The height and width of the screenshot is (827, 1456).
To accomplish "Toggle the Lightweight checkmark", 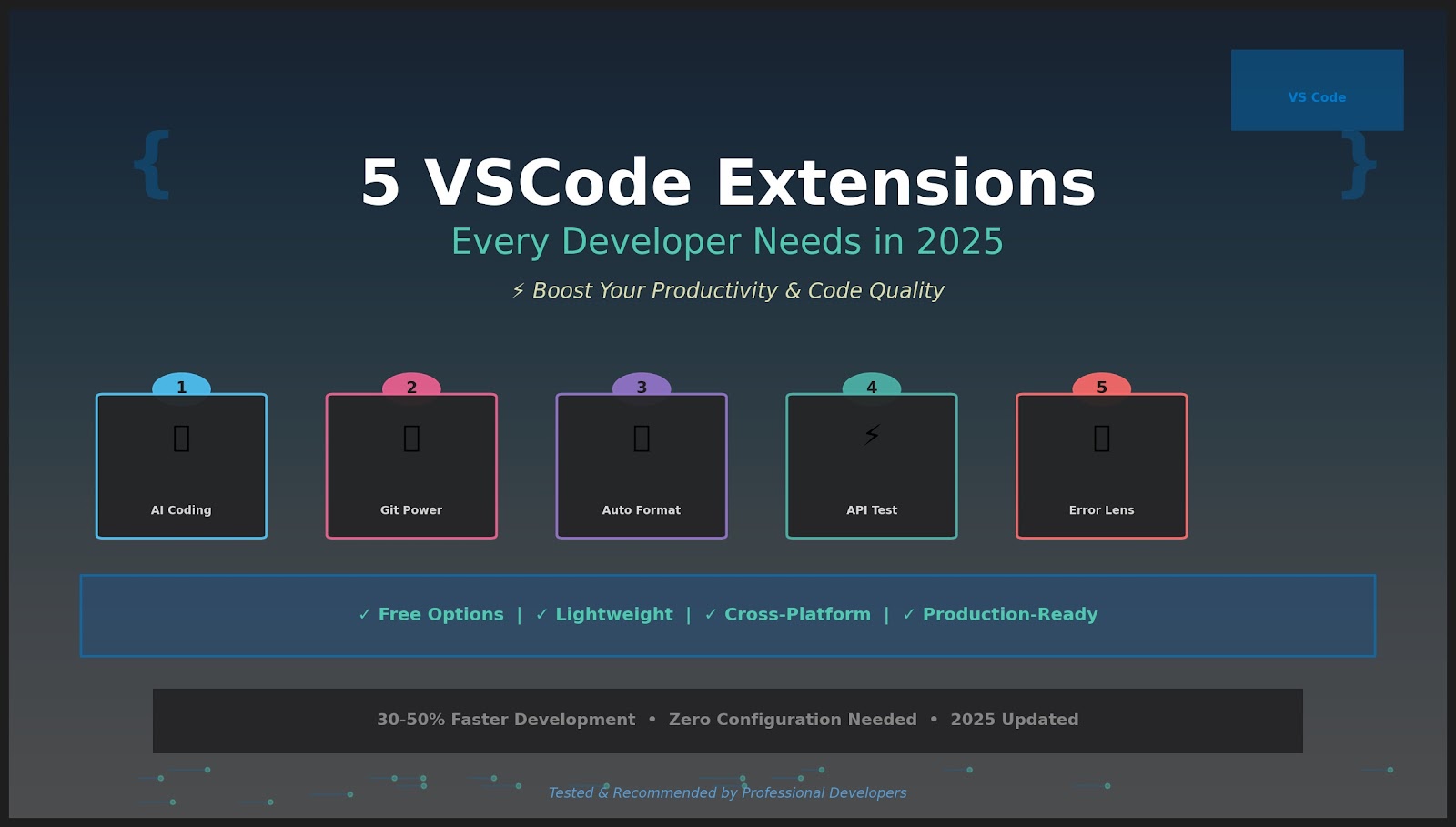I will coord(541,614).
